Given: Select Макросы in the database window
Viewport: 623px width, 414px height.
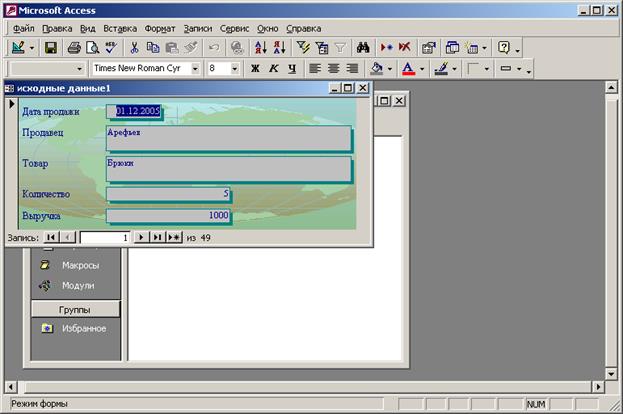Looking at the screenshot, I should (80, 265).
